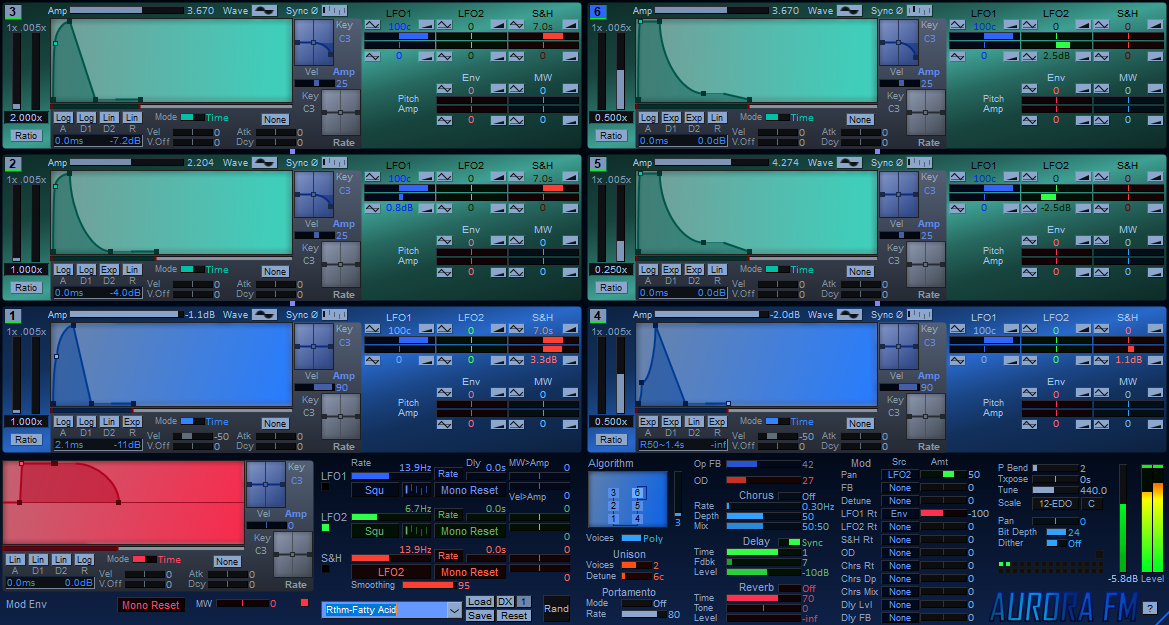Toggle Dither switch
Viewport: 1169px width, 625px height.
click(x=1056, y=543)
